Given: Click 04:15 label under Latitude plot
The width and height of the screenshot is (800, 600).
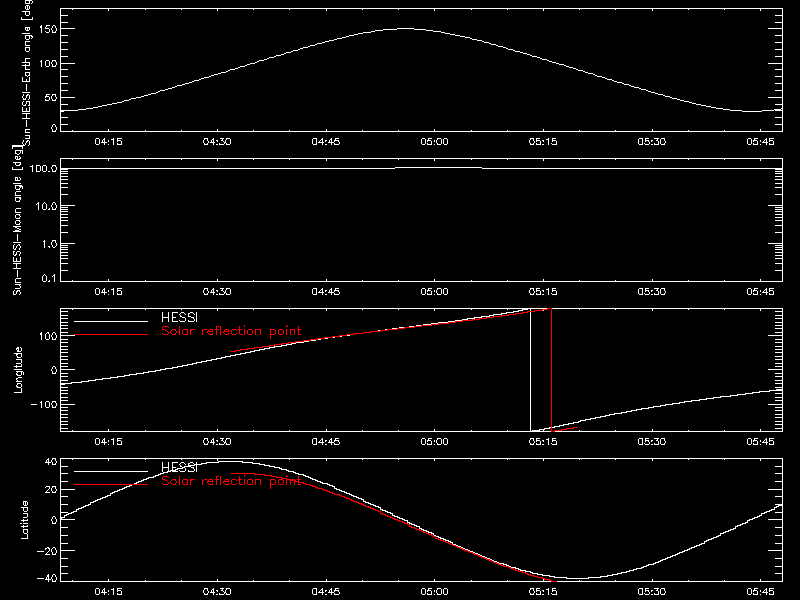Looking at the screenshot, I should click(x=108, y=592).
